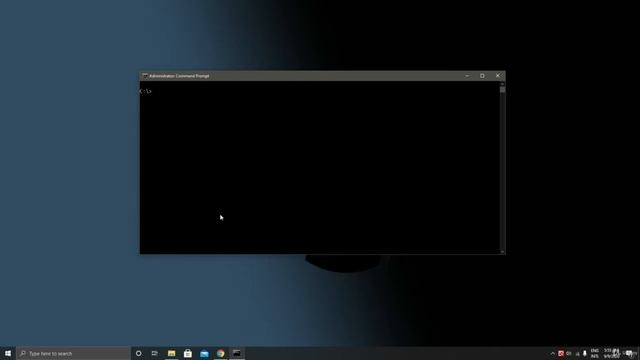Click the Command Prompt vertical scrollbar thumb

[x=502, y=89]
